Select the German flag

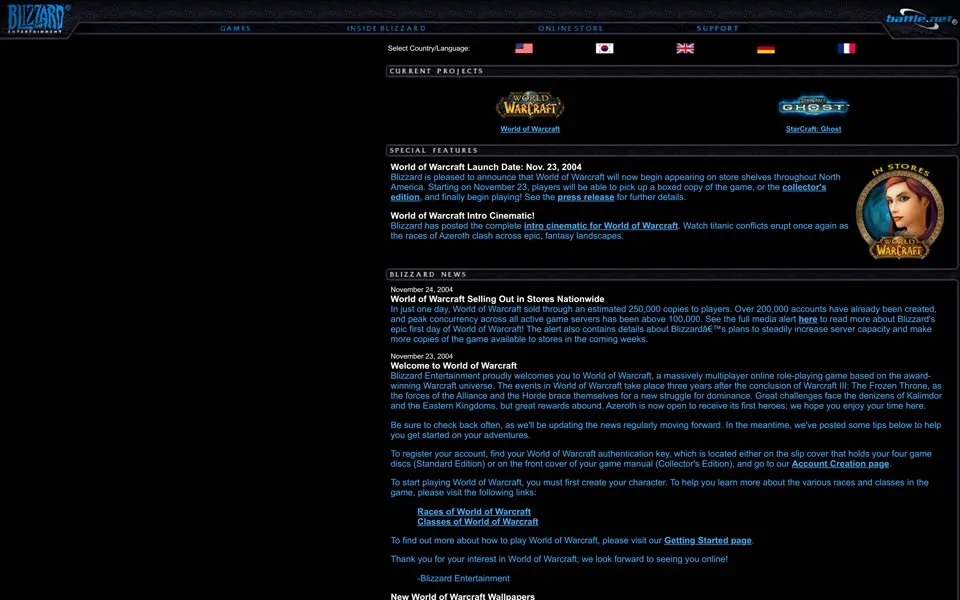[766, 48]
